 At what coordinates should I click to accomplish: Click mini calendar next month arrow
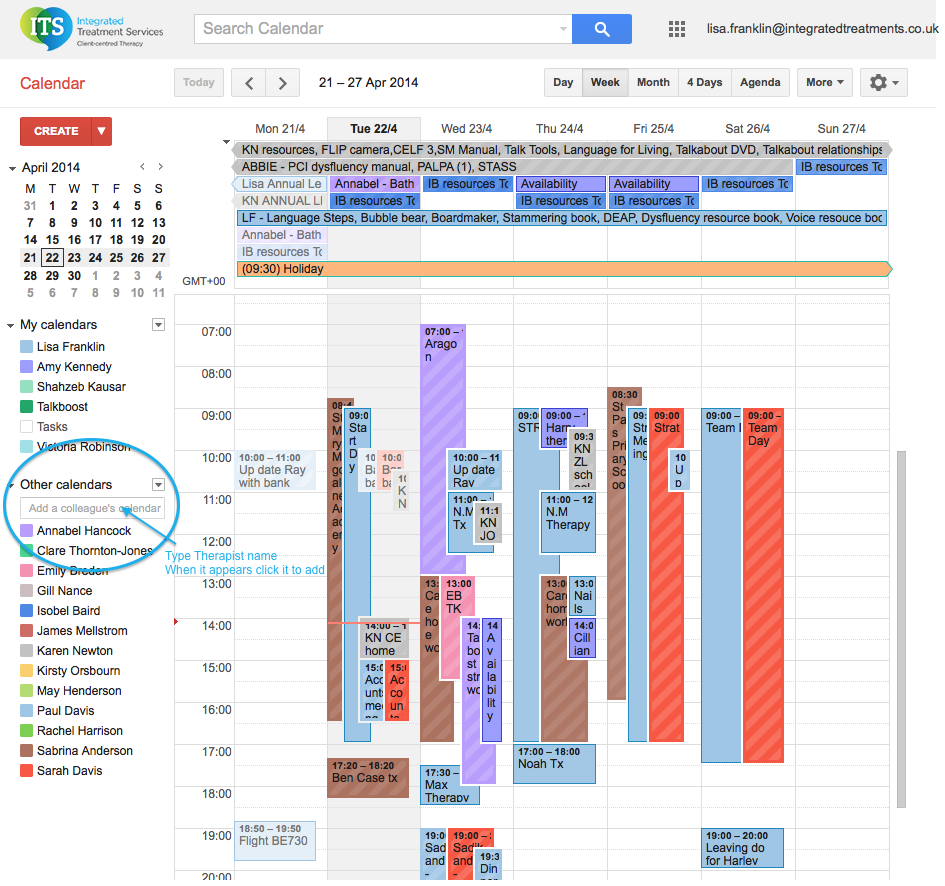(x=160, y=167)
